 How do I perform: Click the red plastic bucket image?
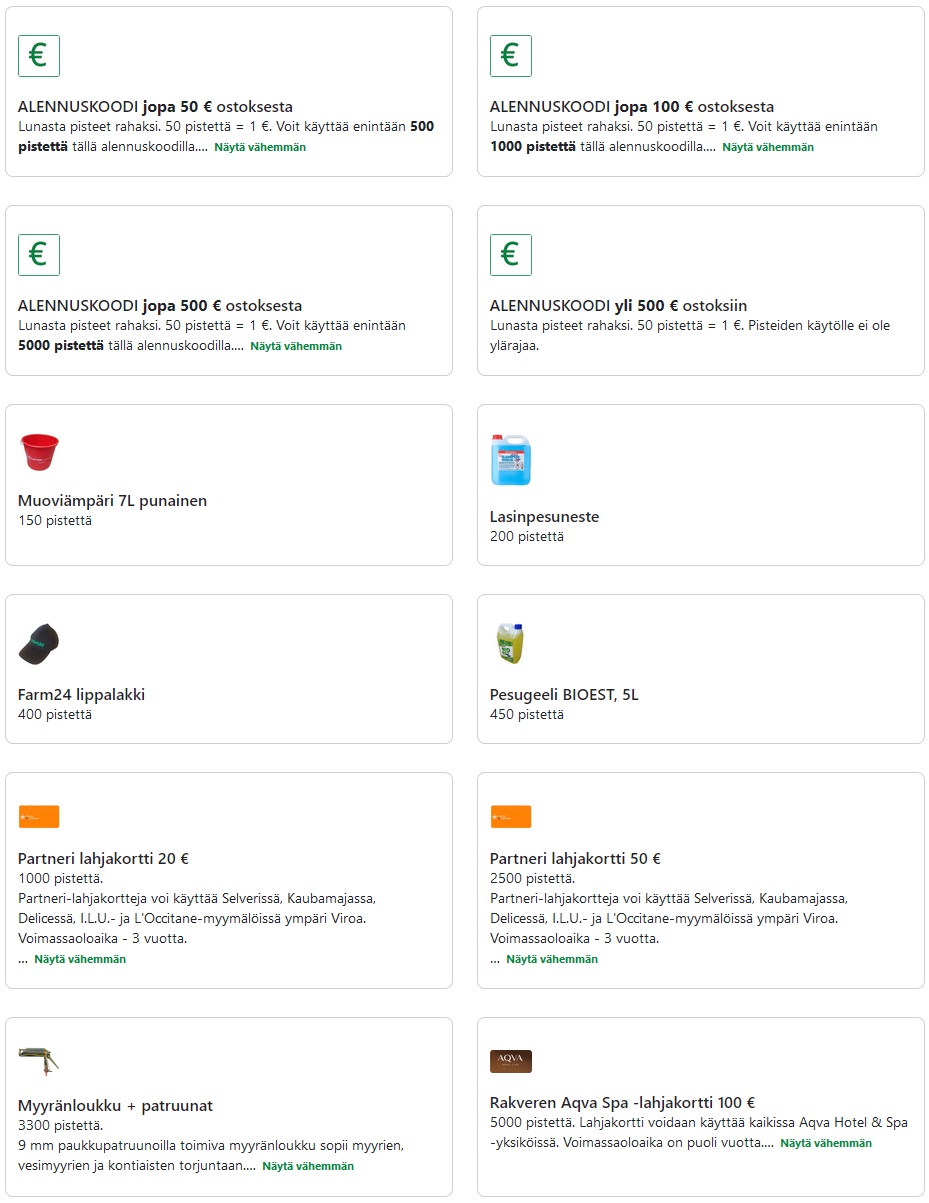point(39,453)
